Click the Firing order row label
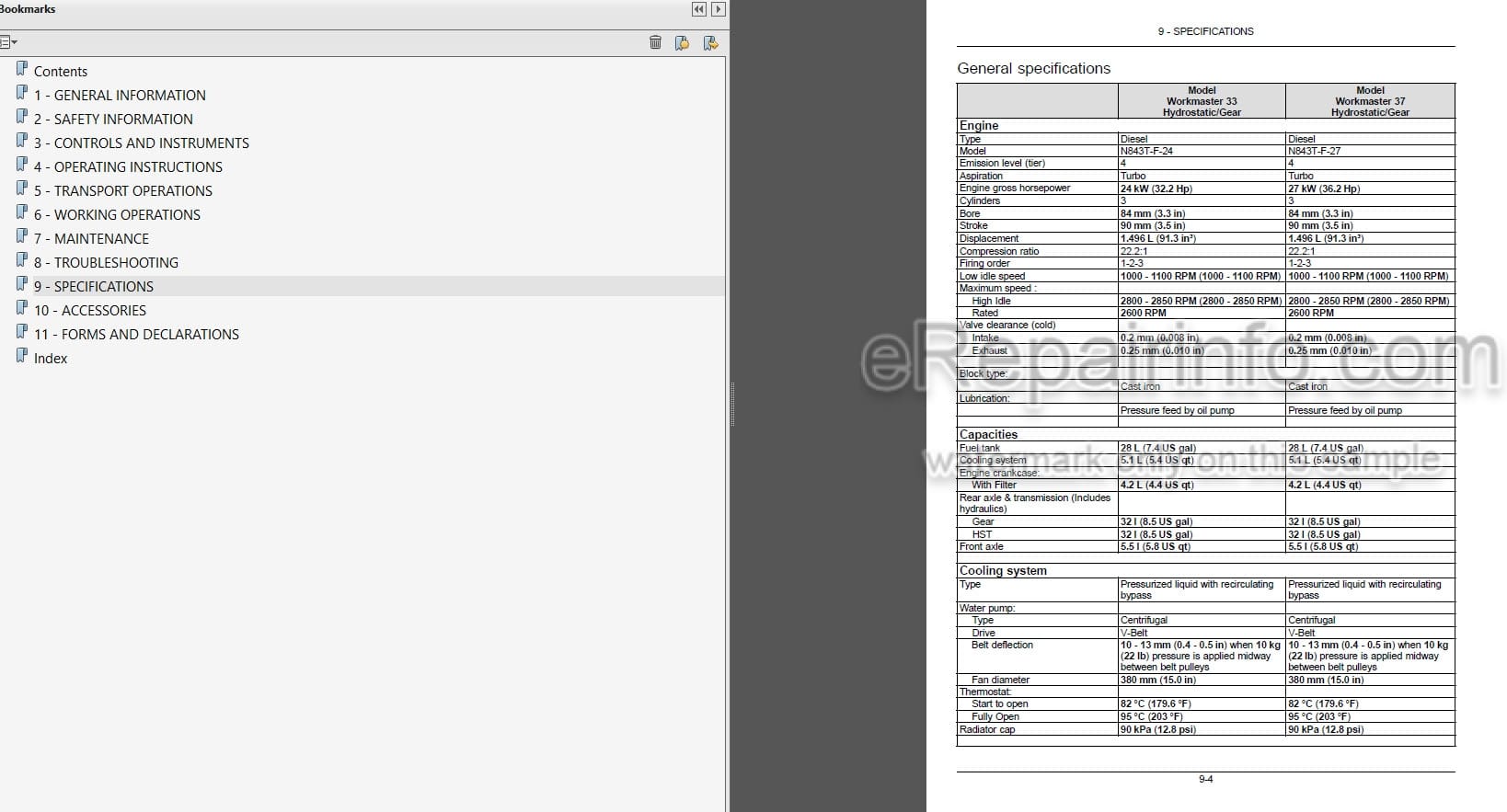The image size is (1507, 812). coord(984,263)
